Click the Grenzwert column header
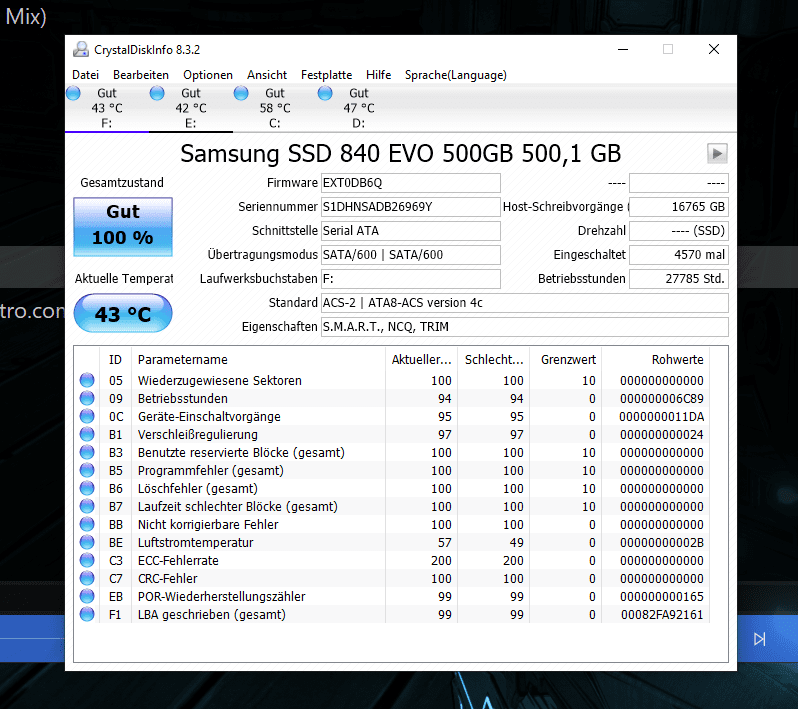 coord(565,359)
